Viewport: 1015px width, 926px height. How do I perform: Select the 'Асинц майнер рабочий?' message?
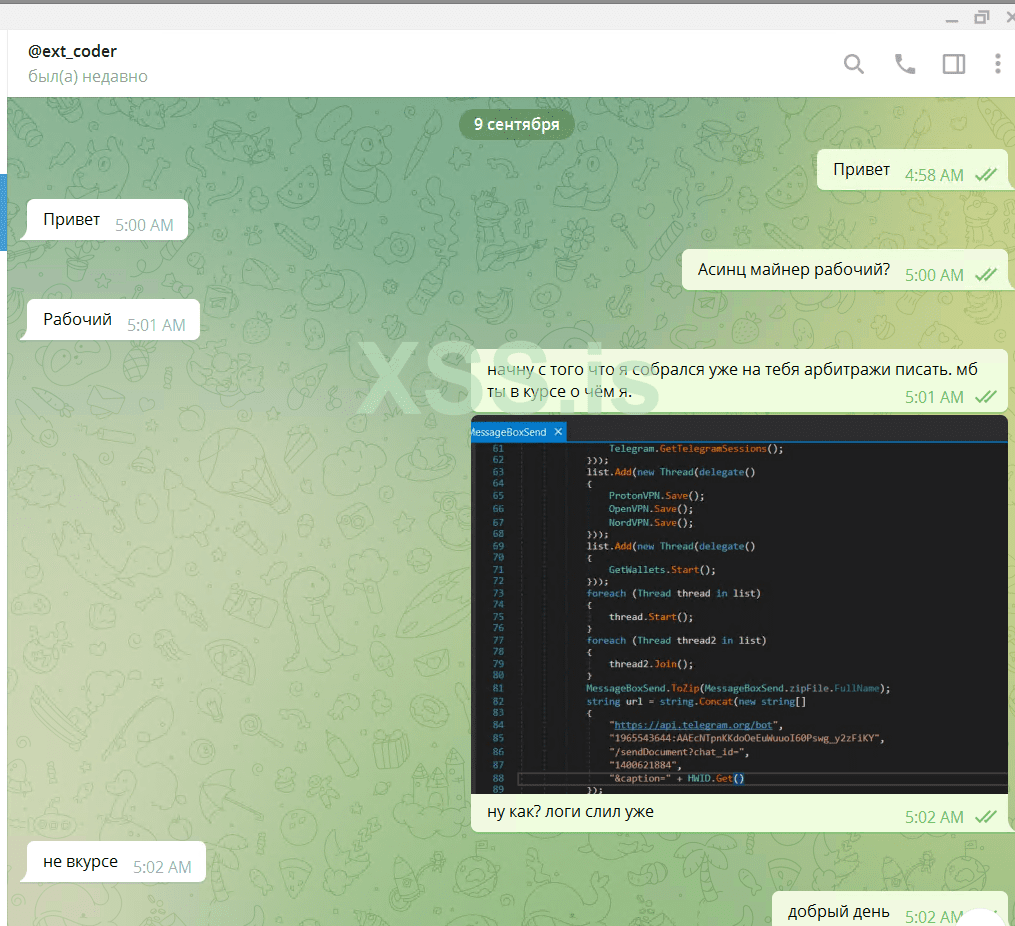pyautogui.click(x=845, y=270)
